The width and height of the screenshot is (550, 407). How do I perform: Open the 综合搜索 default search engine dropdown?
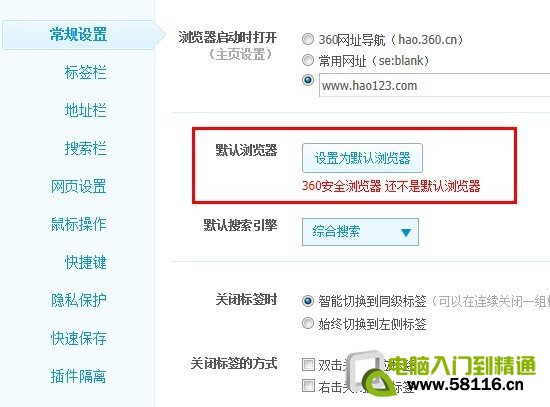360,232
